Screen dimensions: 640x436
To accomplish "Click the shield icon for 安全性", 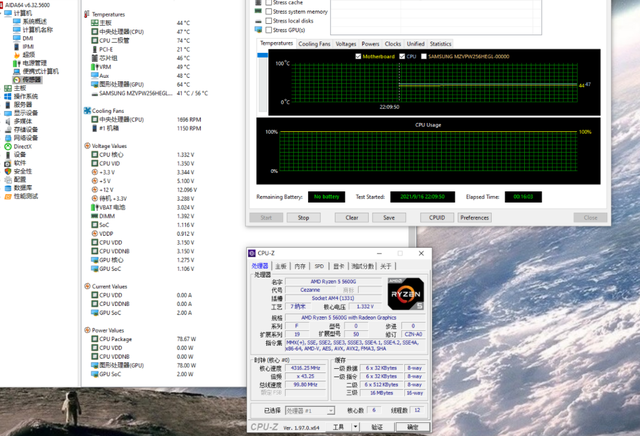I will pyautogui.click(x=8, y=171).
